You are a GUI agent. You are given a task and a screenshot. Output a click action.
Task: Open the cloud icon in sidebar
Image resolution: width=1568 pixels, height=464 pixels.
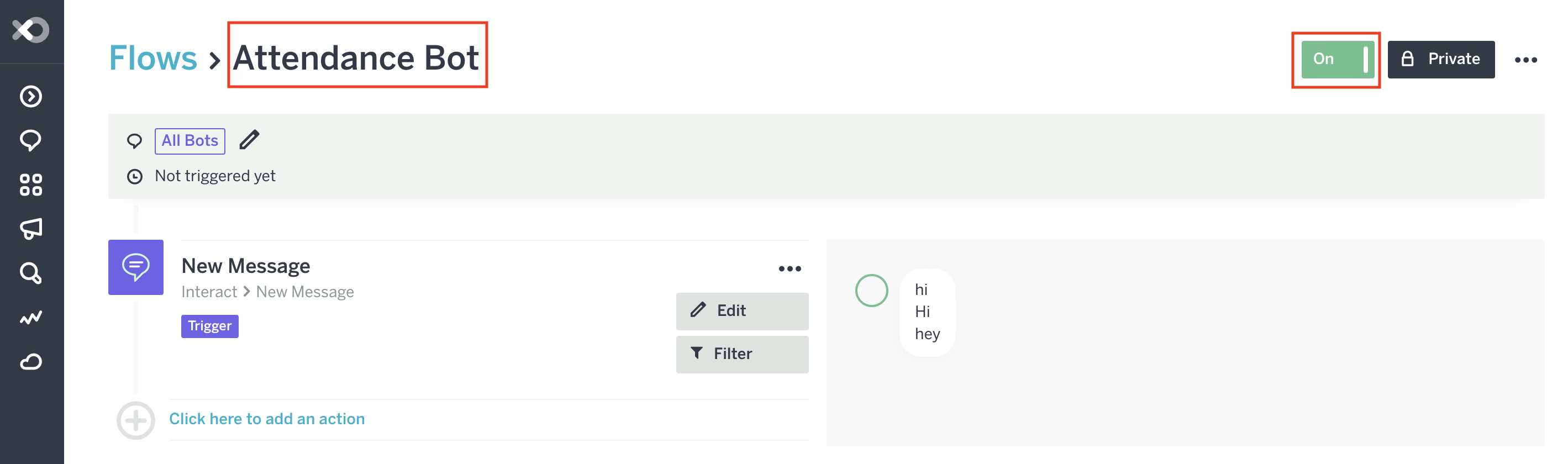click(x=30, y=362)
